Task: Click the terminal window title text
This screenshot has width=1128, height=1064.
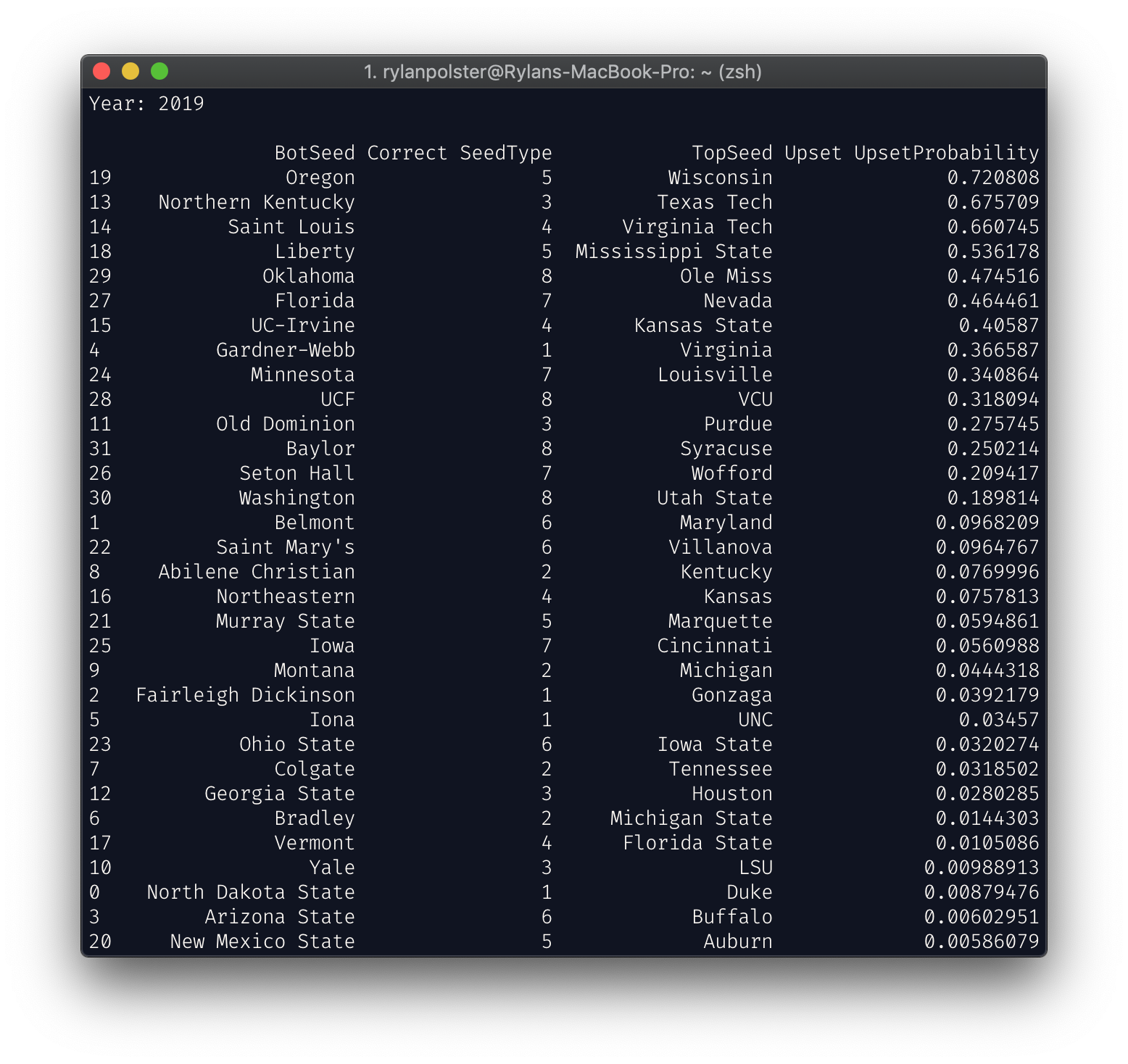Action: pyautogui.click(x=563, y=72)
